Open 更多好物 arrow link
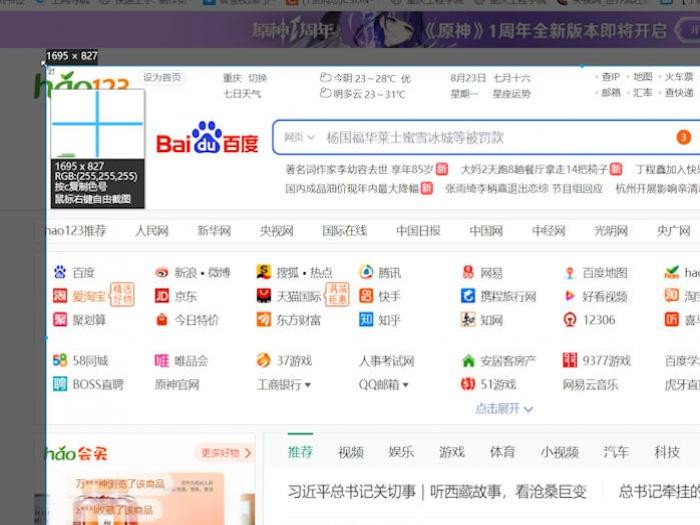 point(226,453)
